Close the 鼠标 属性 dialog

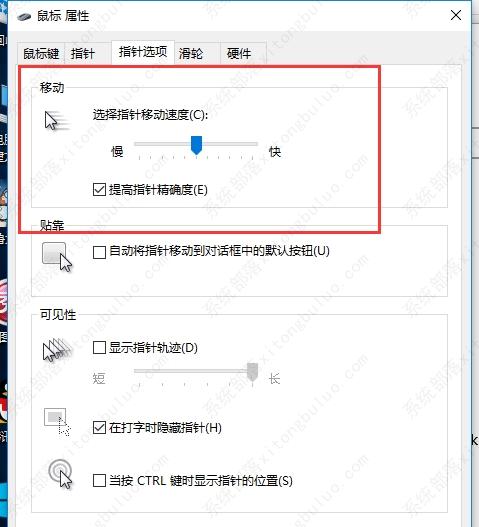coord(456,15)
